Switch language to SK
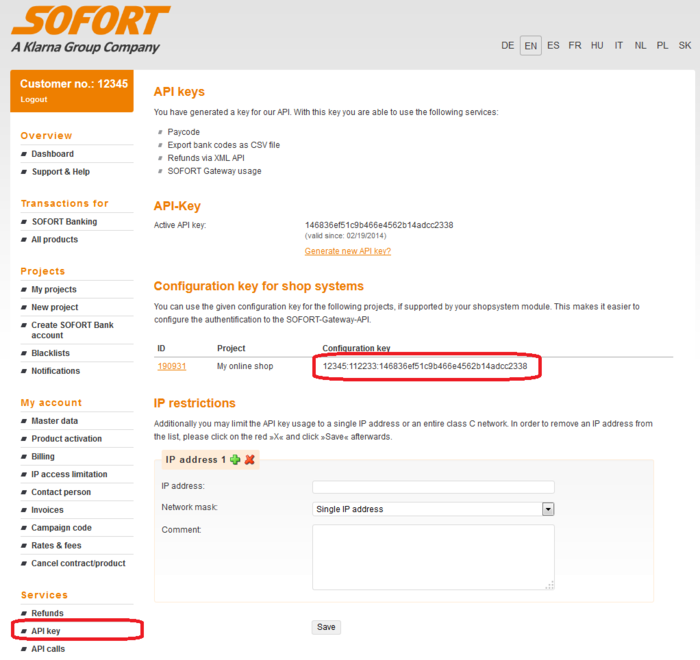The height and width of the screenshot is (660, 700). [685, 46]
